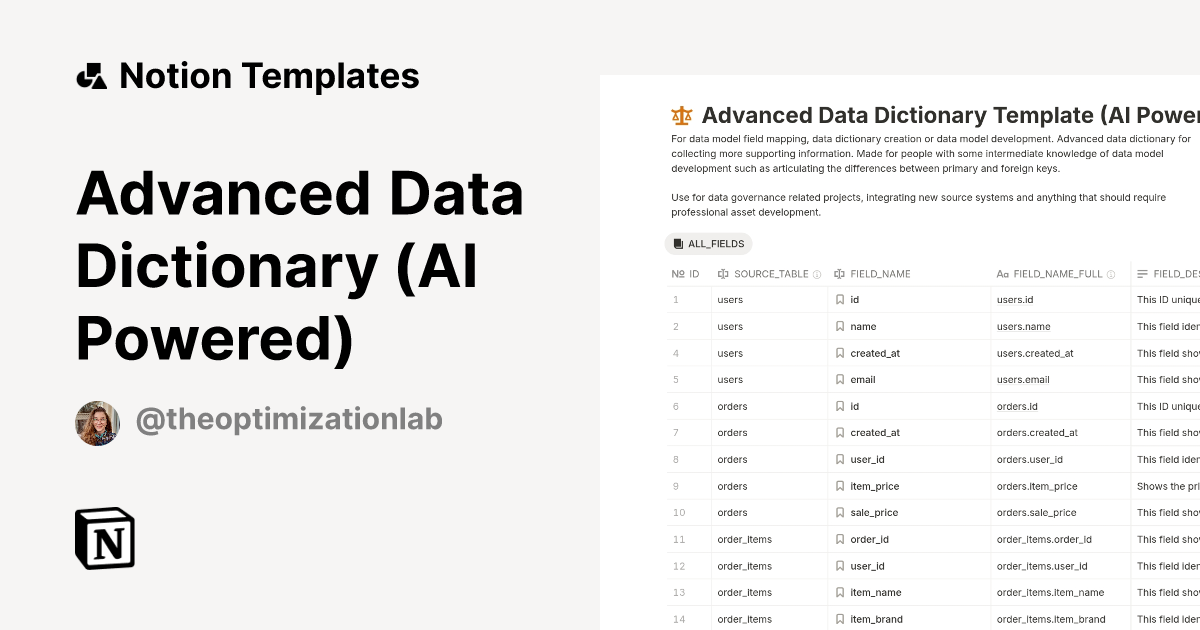Click the balance scale page icon
This screenshot has height=630, width=1200.
[x=681, y=114]
